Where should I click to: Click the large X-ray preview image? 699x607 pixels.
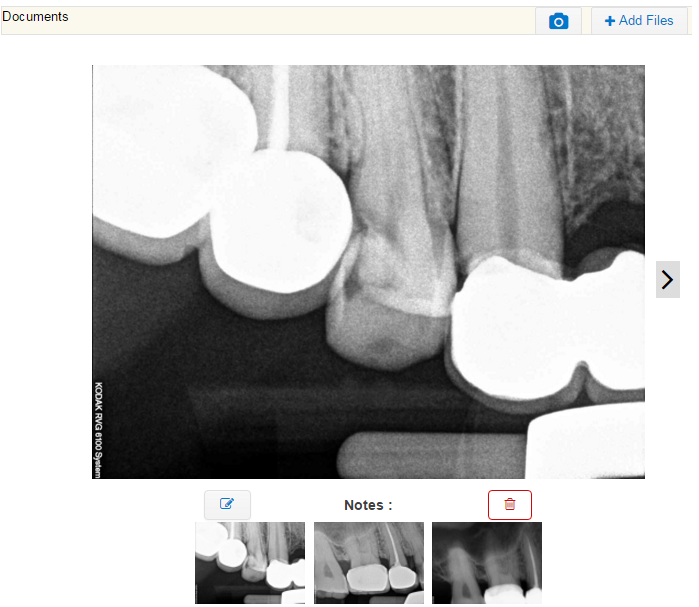368,272
